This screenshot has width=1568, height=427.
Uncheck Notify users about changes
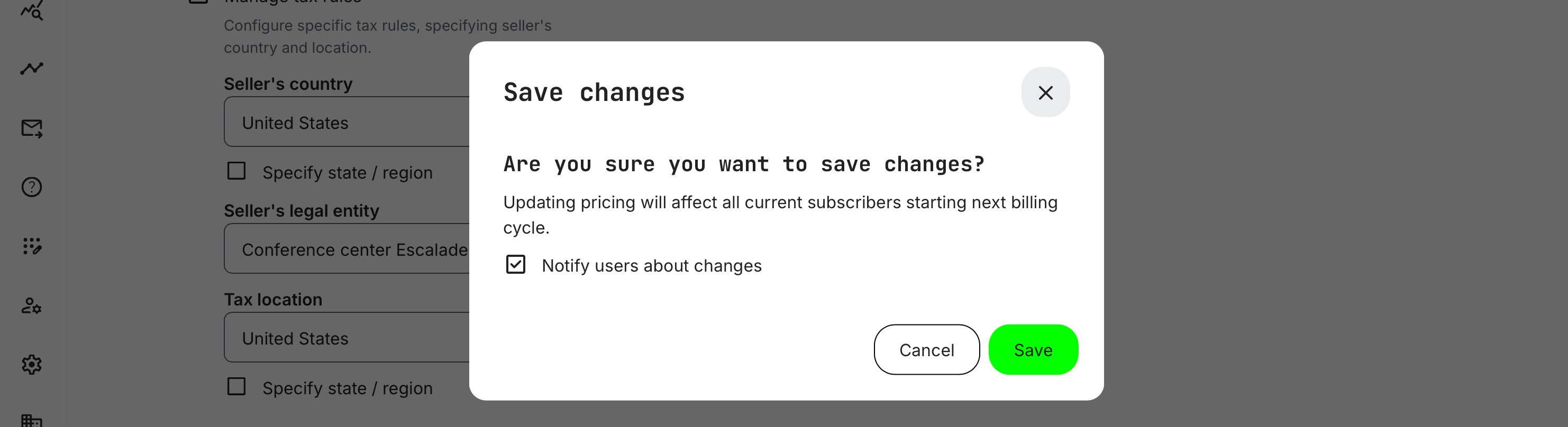pyautogui.click(x=516, y=265)
